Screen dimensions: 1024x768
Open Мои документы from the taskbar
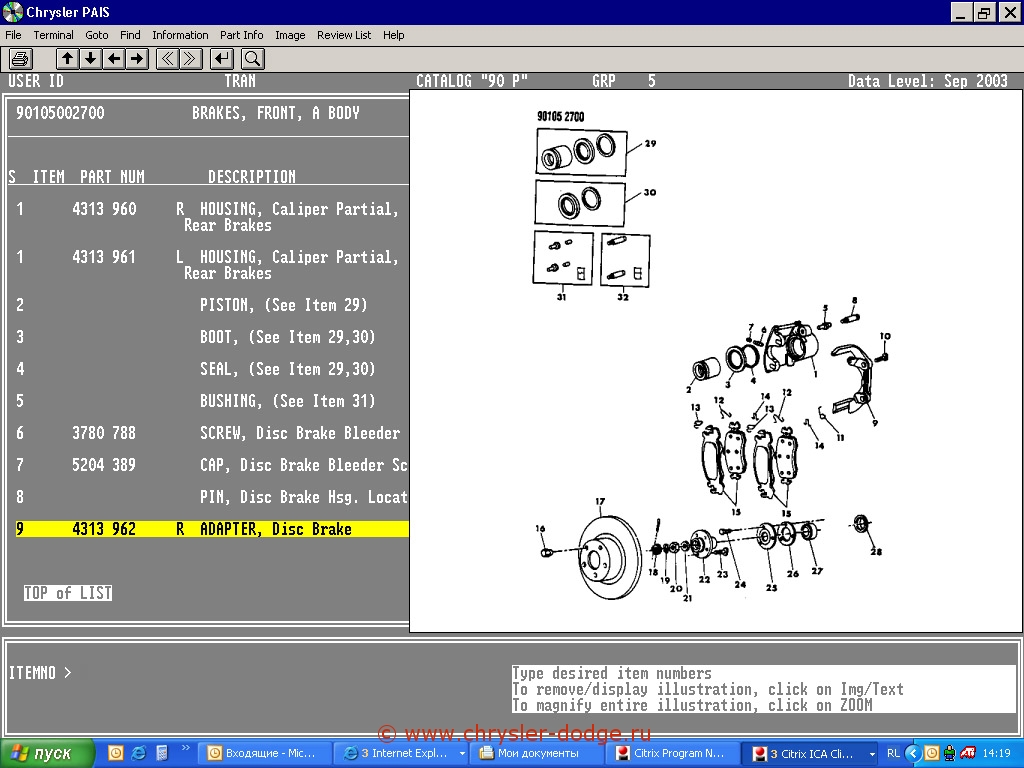537,754
